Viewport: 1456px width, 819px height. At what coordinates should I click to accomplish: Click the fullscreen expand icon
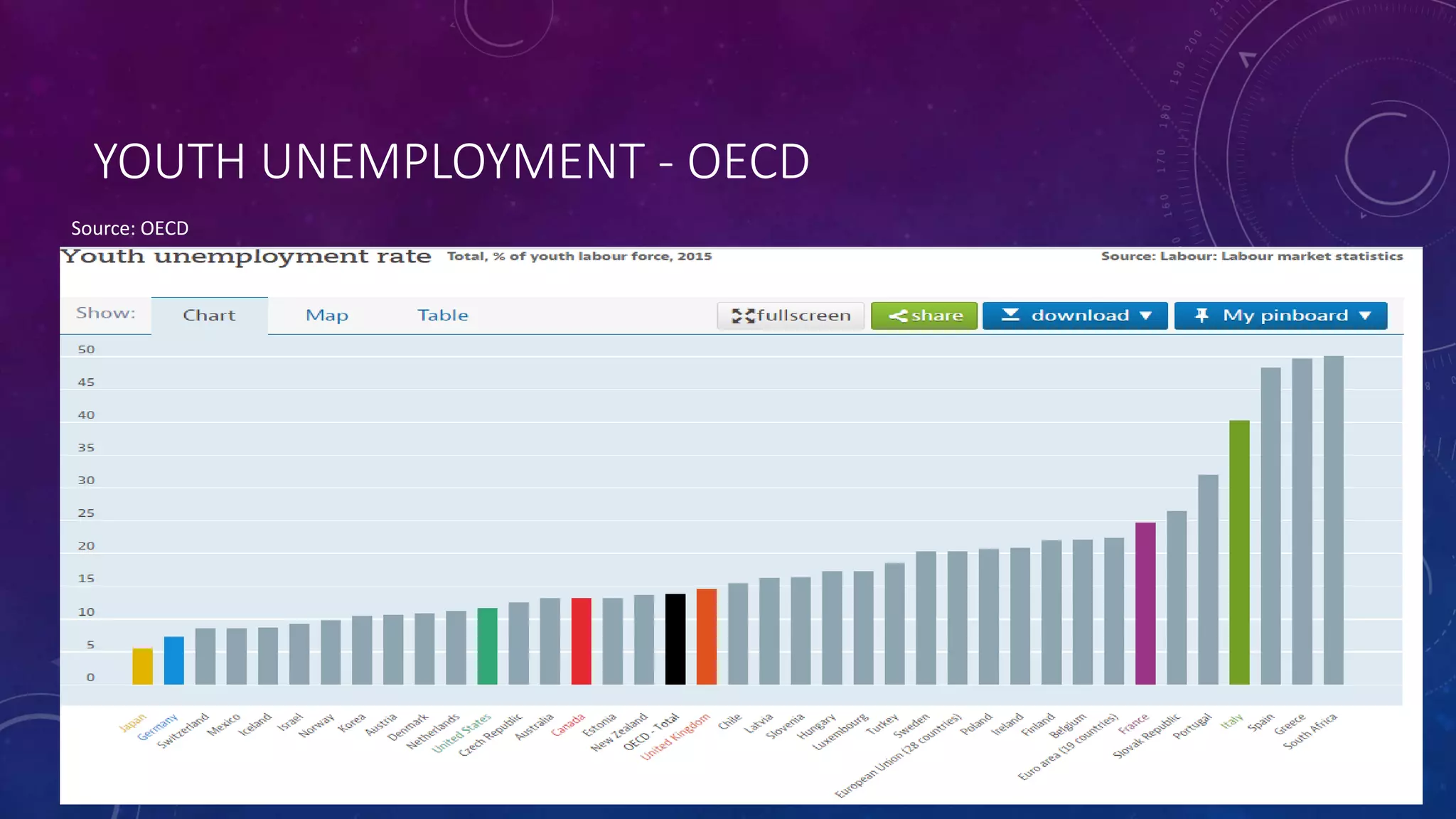pos(743,316)
